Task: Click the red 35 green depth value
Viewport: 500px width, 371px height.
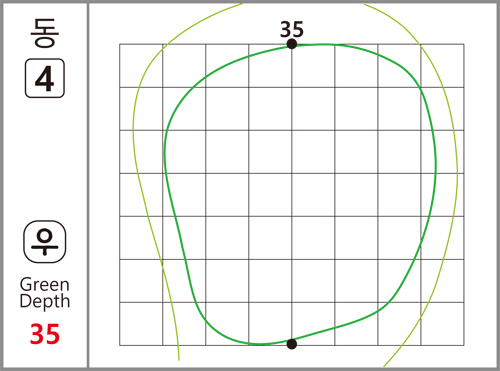Action: (45, 334)
